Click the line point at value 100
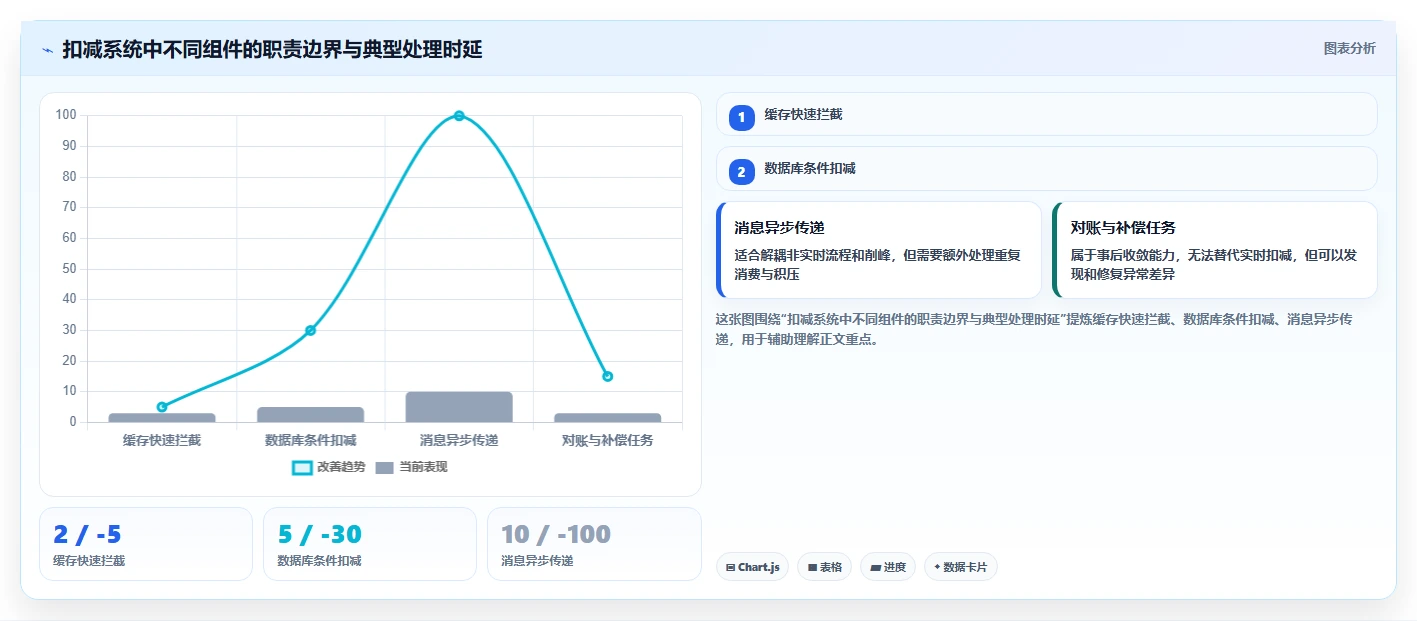This screenshot has width=1417, height=621. (x=459, y=116)
